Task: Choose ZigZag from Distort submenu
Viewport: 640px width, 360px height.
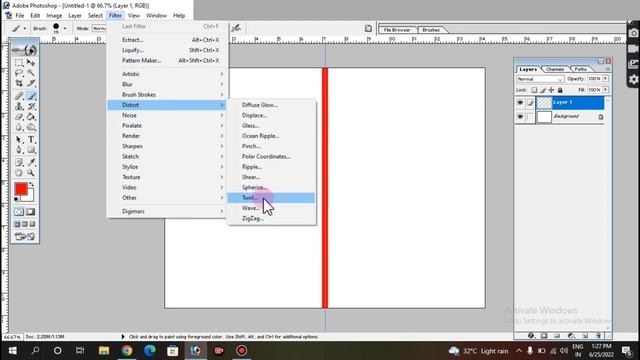Action: click(271, 218)
